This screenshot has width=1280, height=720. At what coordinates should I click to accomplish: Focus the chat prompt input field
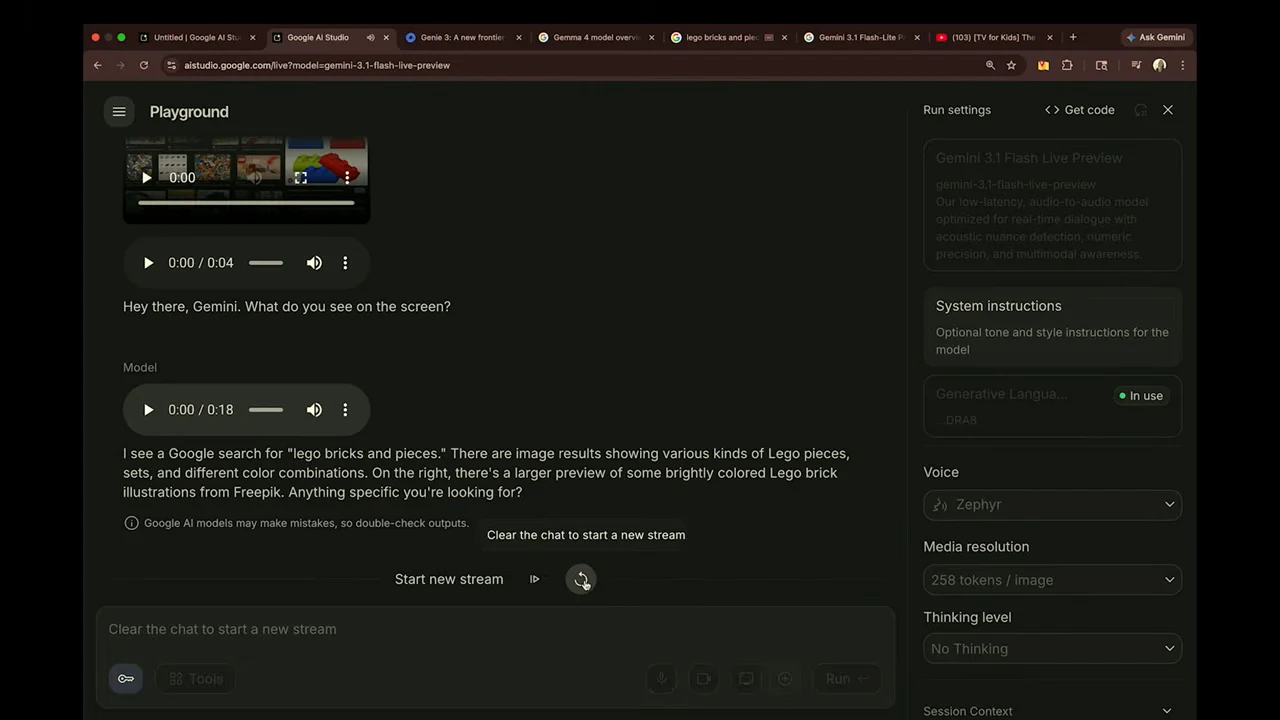click(495, 629)
